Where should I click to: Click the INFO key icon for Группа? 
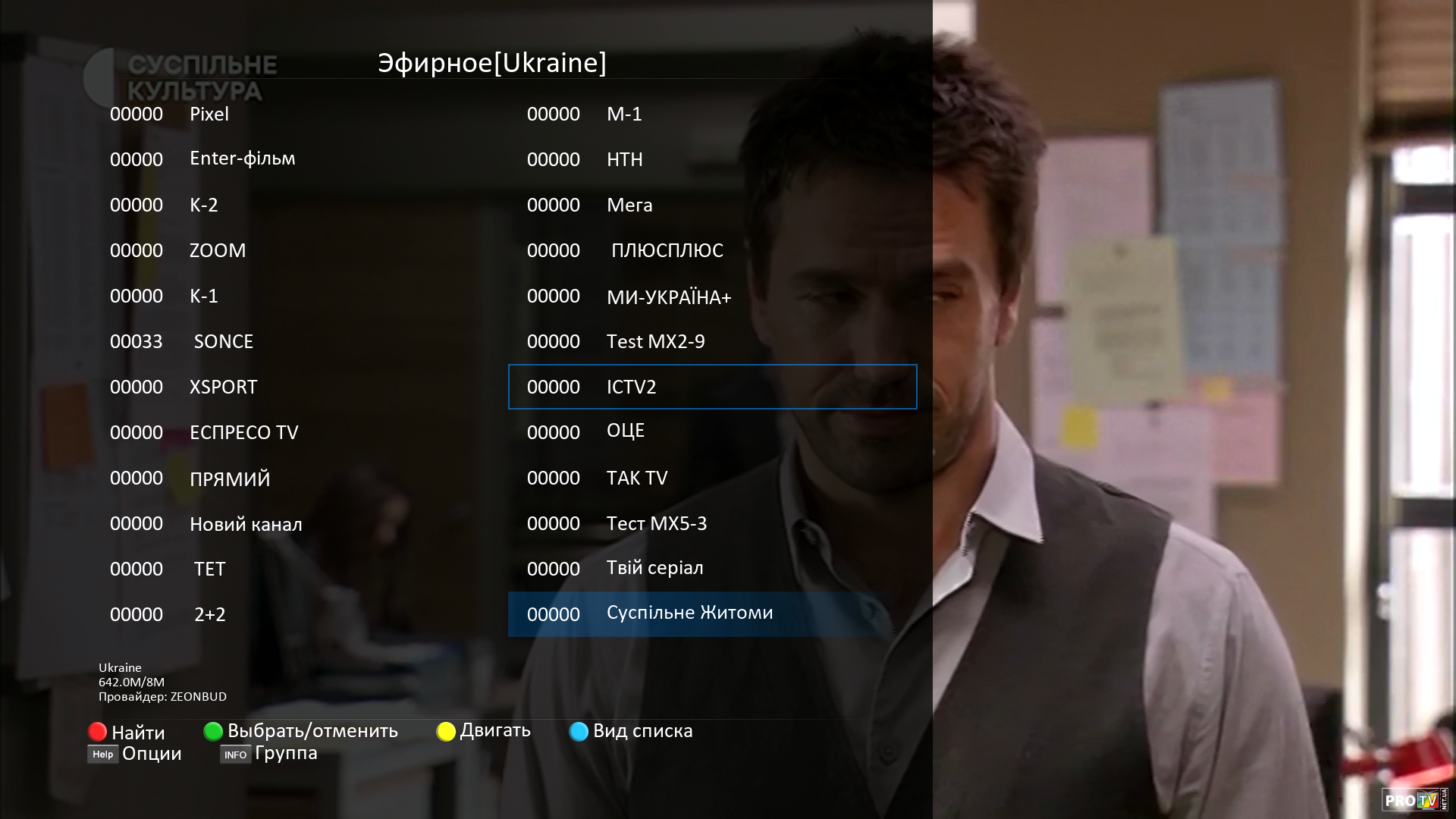(235, 755)
